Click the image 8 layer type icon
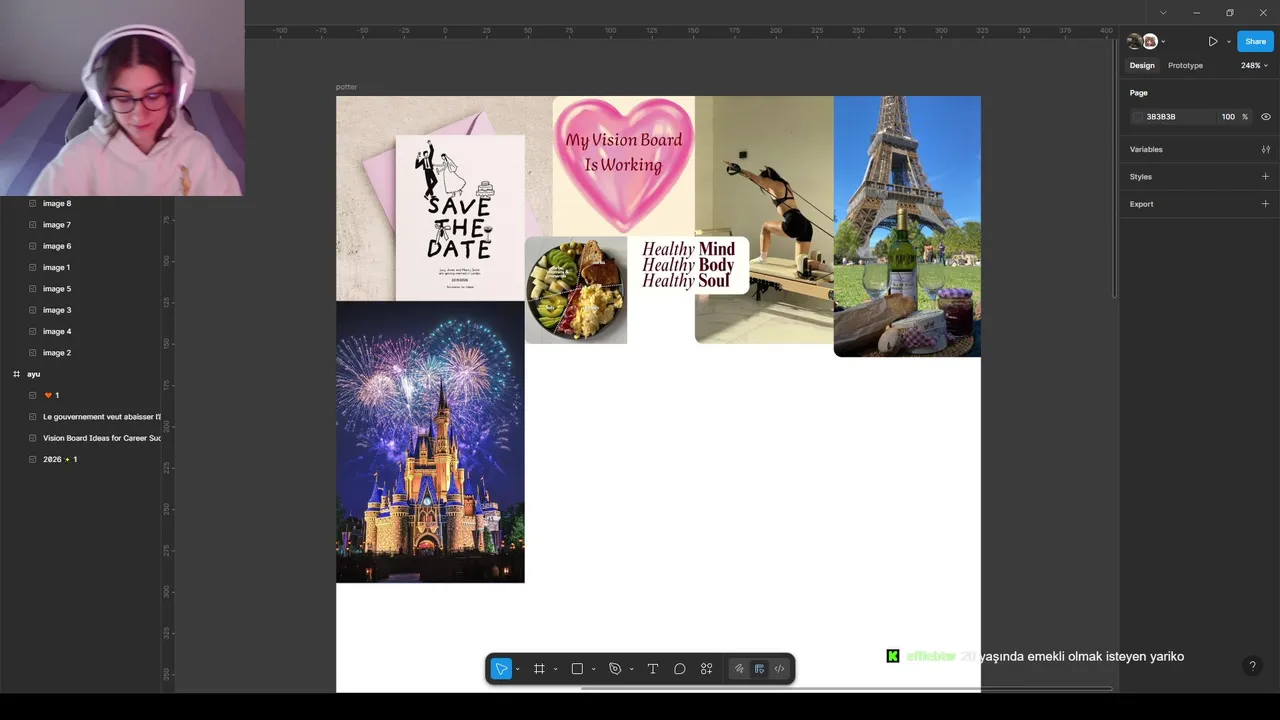 coord(32,204)
